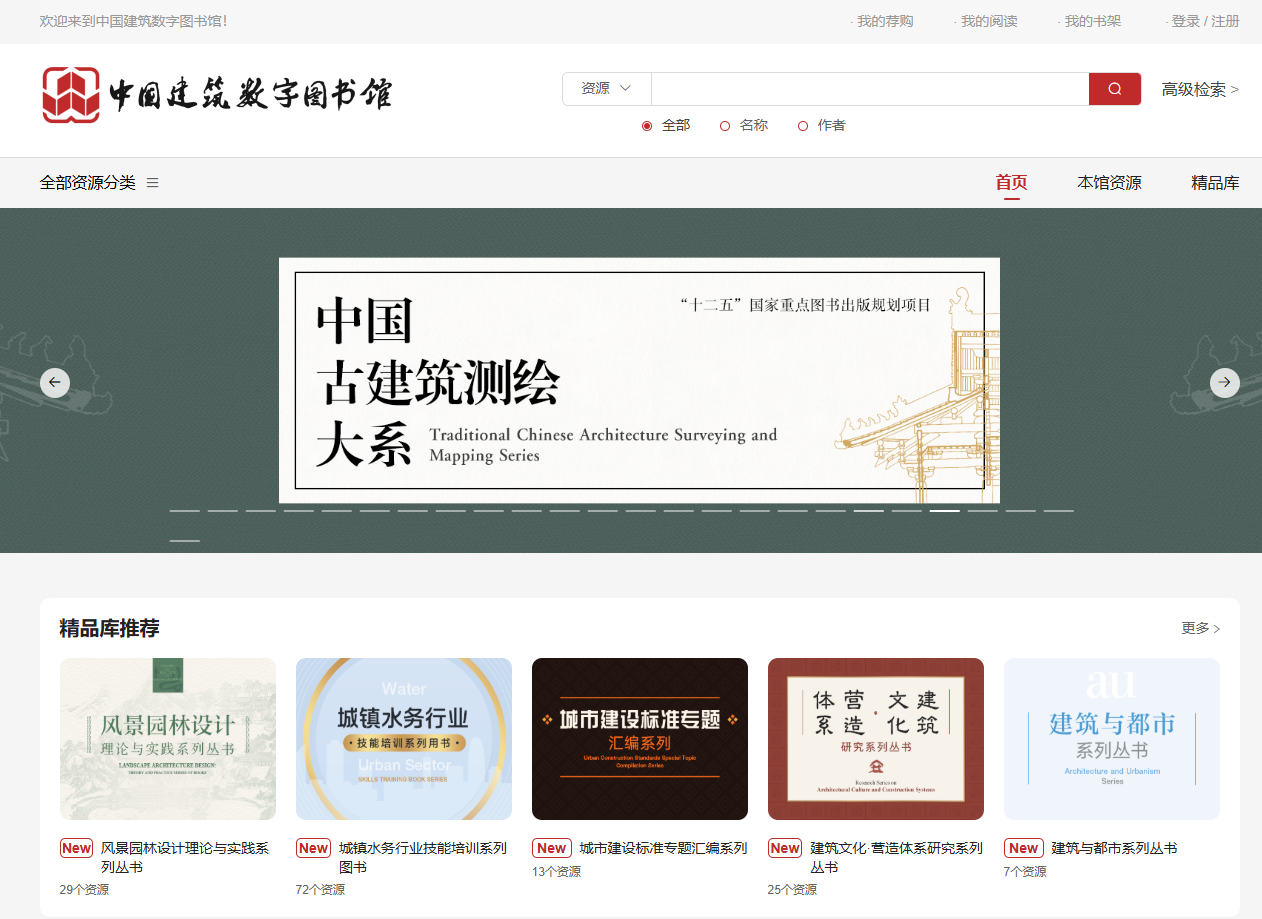Click the red search magnifier button

(x=1114, y=89)
